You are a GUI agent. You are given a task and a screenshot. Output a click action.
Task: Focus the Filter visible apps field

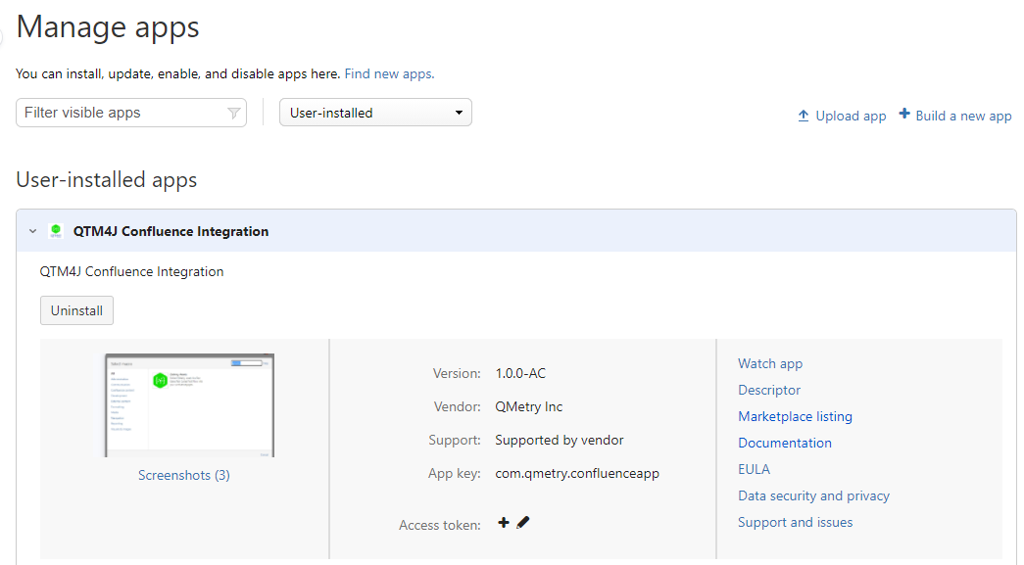(131, 112)
